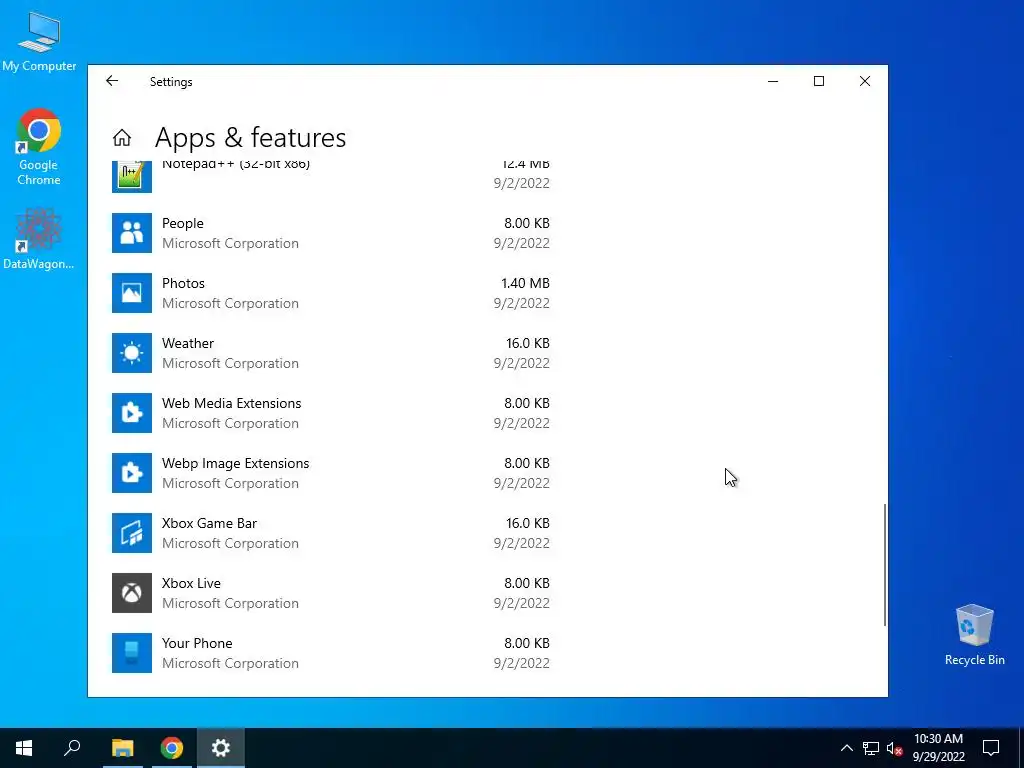
Task: Click the Xbox Game Bar size 16.0 KB
Action: (x=528, y=524)
